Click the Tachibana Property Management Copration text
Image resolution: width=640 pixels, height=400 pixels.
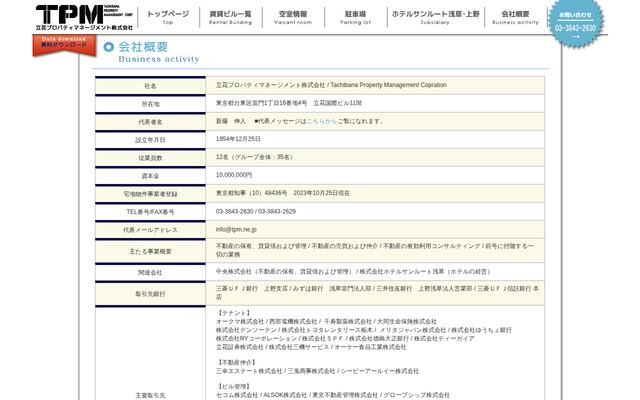pos(389,85)
